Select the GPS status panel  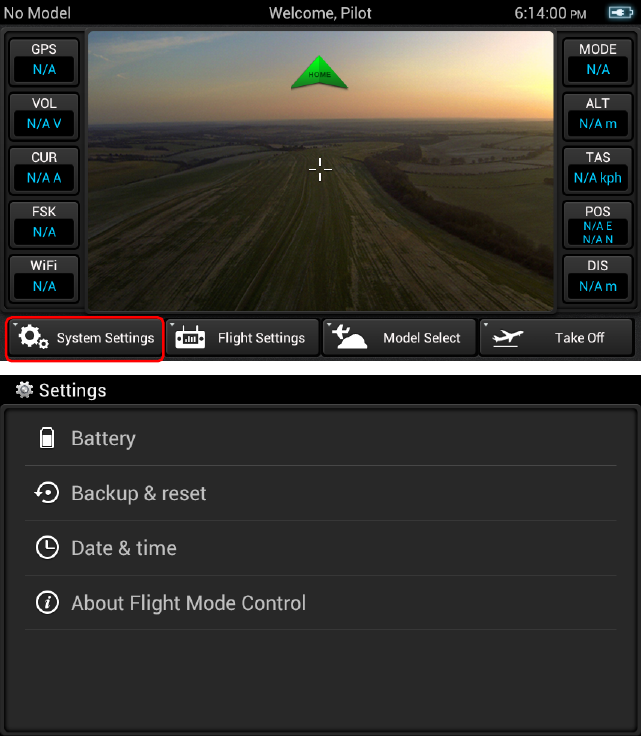pos(44,61)
